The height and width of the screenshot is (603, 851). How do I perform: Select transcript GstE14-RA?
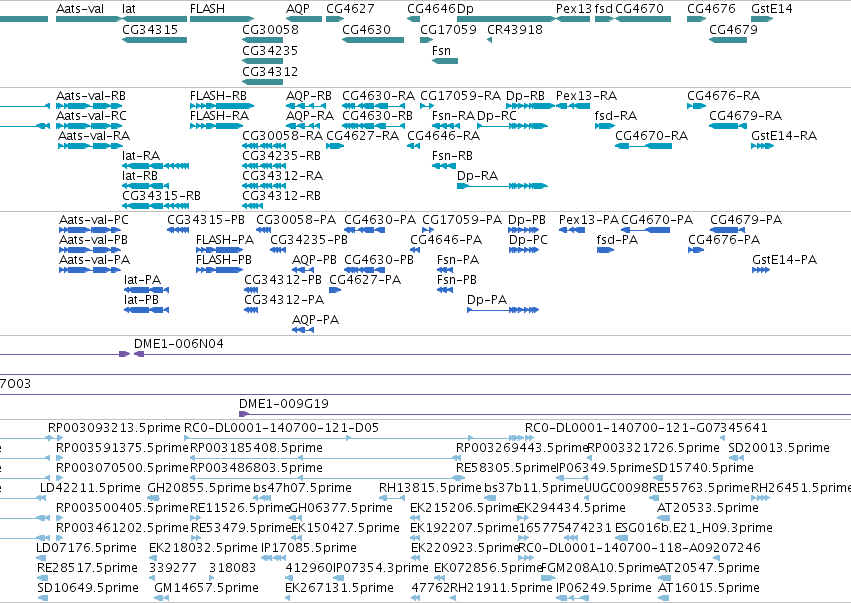pos(784,136)
